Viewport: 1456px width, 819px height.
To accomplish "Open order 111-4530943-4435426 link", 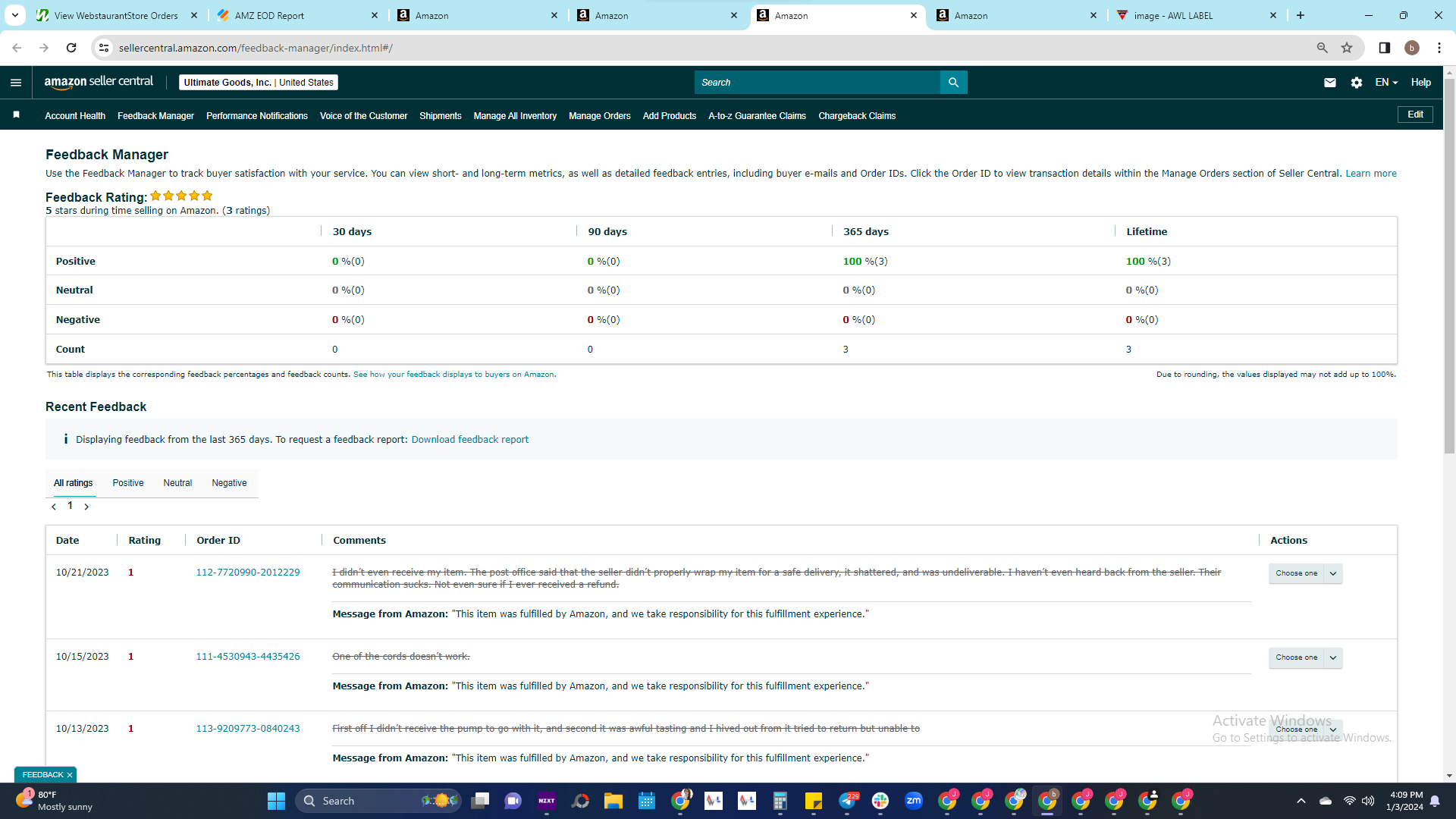I will pos(248,657).
